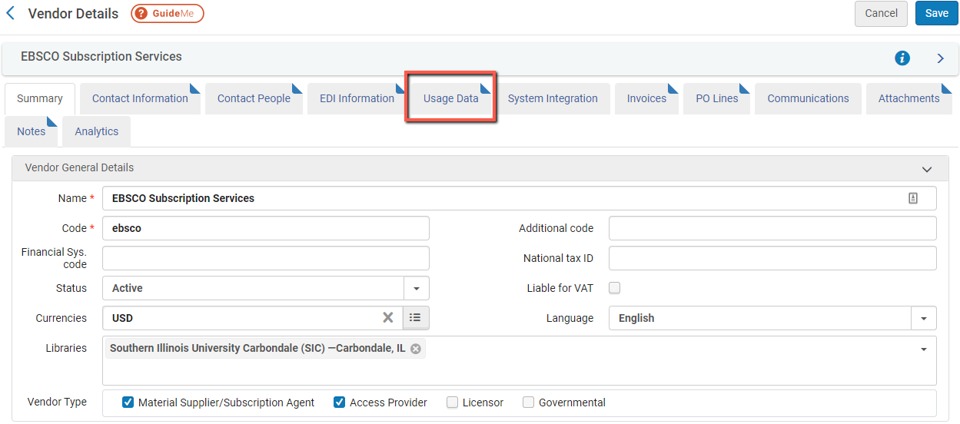
Task: Remove Southern Illinois University library chip
Action: [416, 349]
